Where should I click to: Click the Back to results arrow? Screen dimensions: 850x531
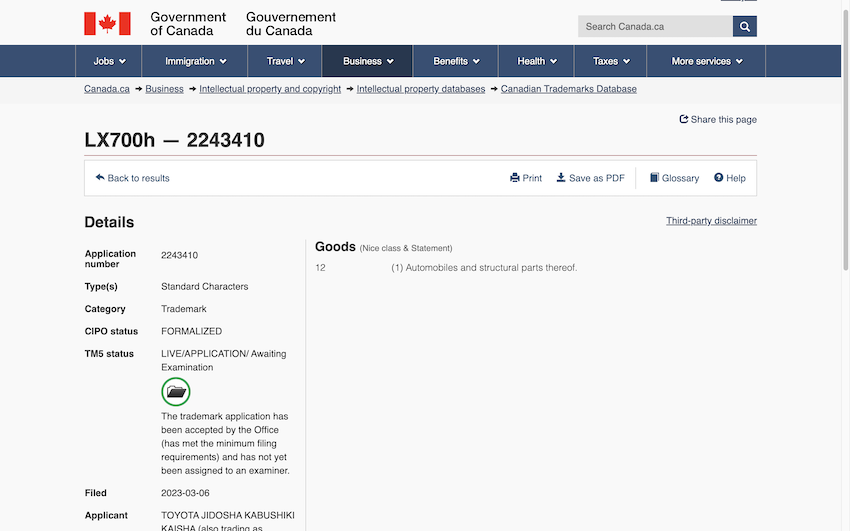[x=100, y=177]
